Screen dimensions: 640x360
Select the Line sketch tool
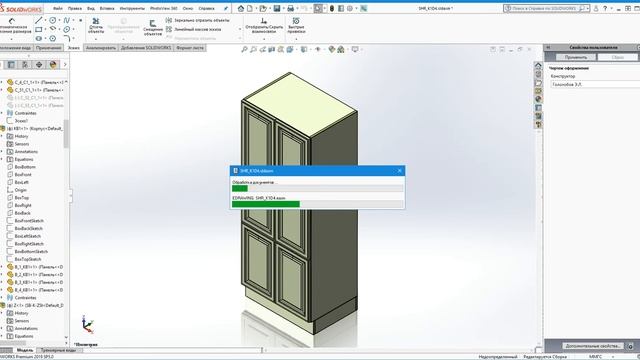[38, 20]
